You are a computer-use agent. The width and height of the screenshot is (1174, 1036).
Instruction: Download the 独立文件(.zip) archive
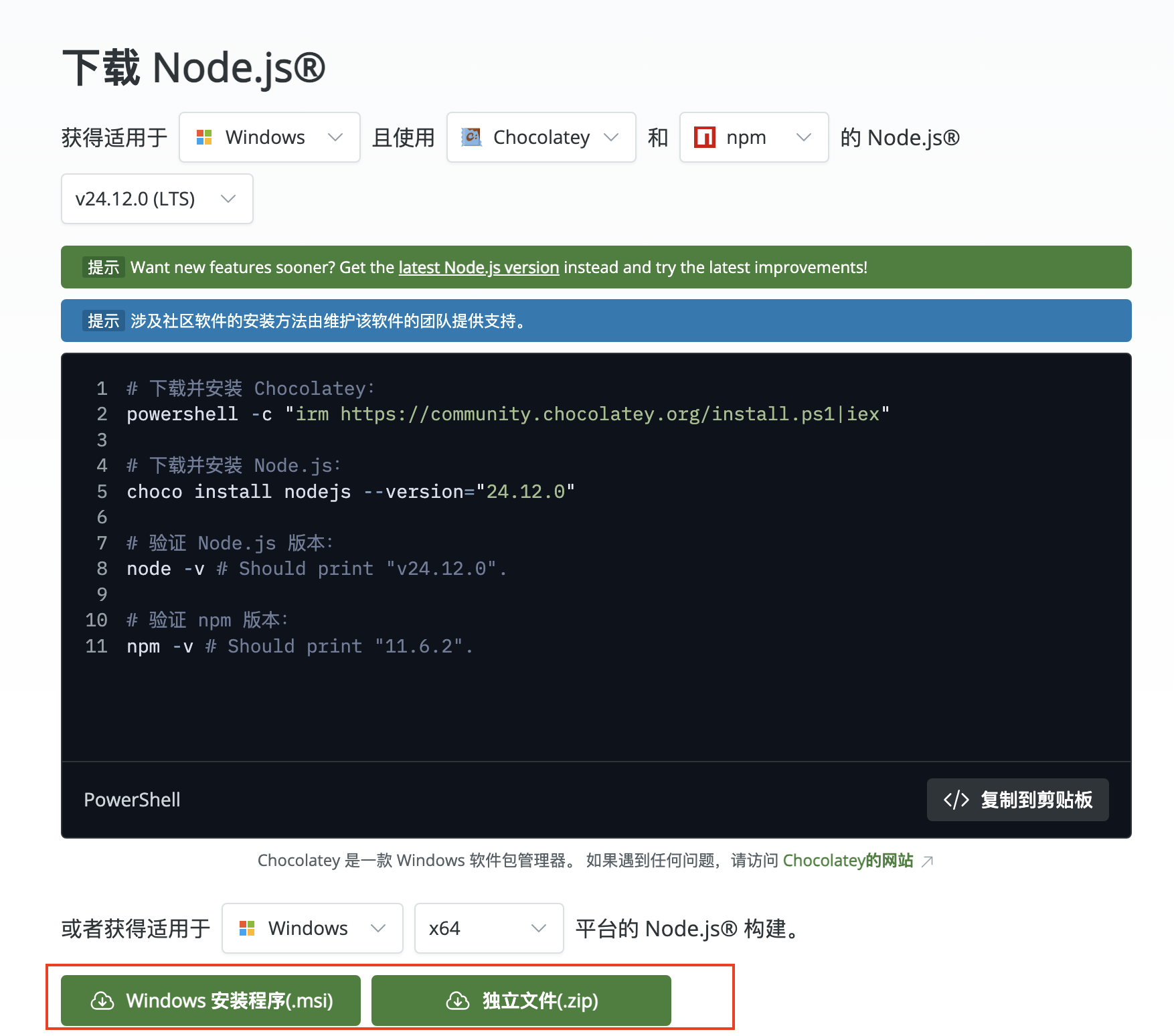521,1001
